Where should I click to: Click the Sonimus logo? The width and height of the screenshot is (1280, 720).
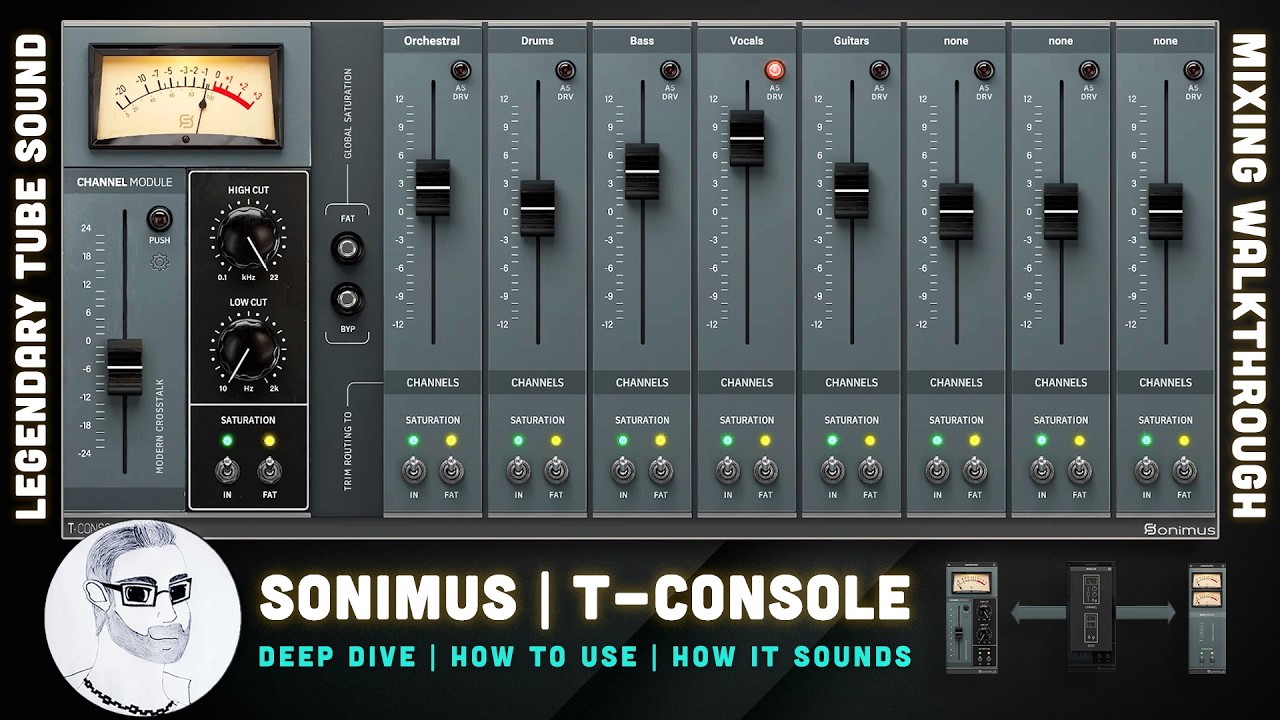click(x=1180, y=530)
